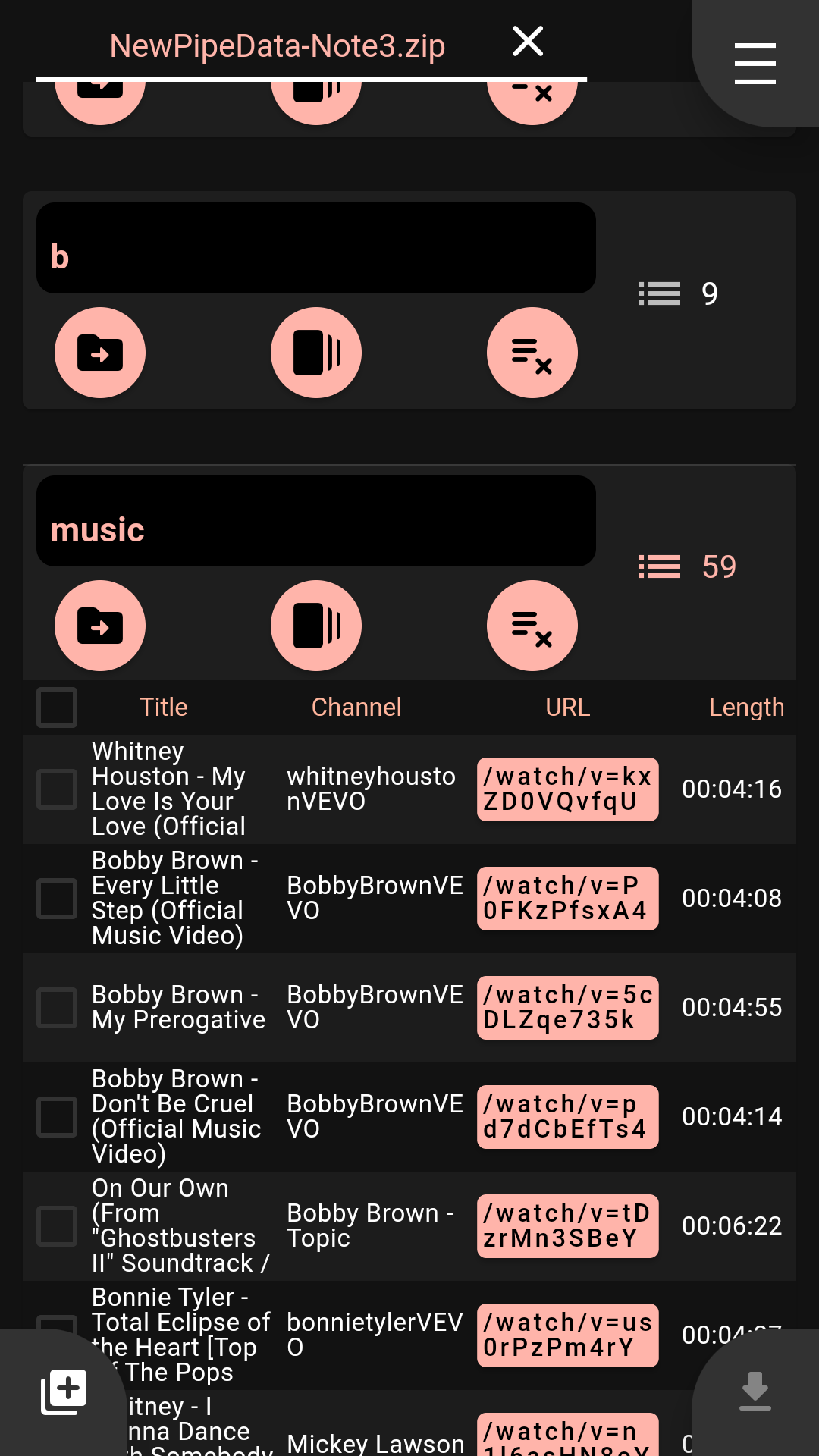Tap the list-remove icon for music playlist
Viewport: 819px width, 1456px height.
[x=532, y=626]
